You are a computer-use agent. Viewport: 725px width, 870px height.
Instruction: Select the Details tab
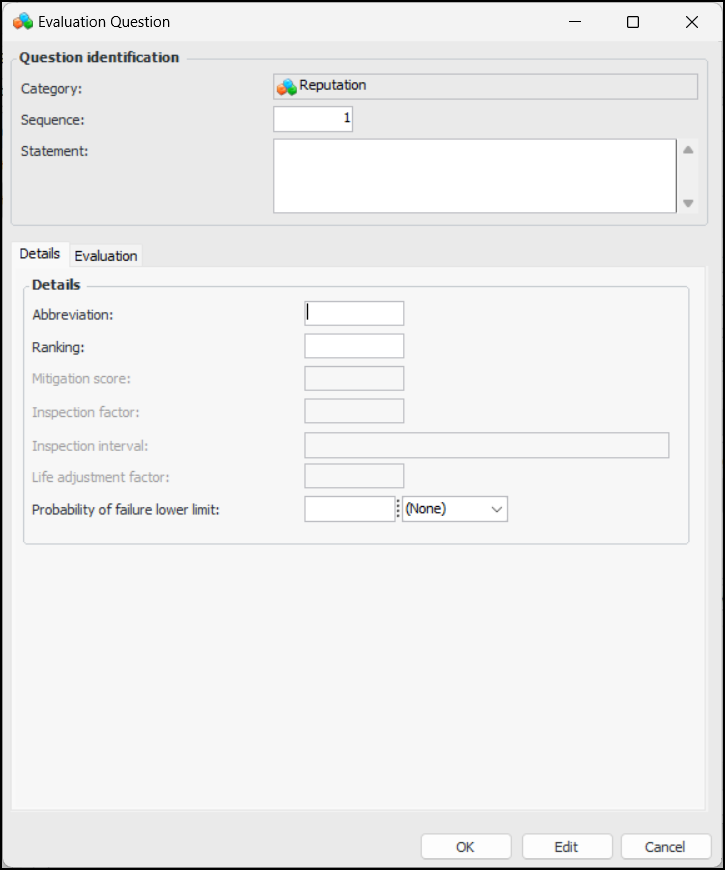point(39,254)
